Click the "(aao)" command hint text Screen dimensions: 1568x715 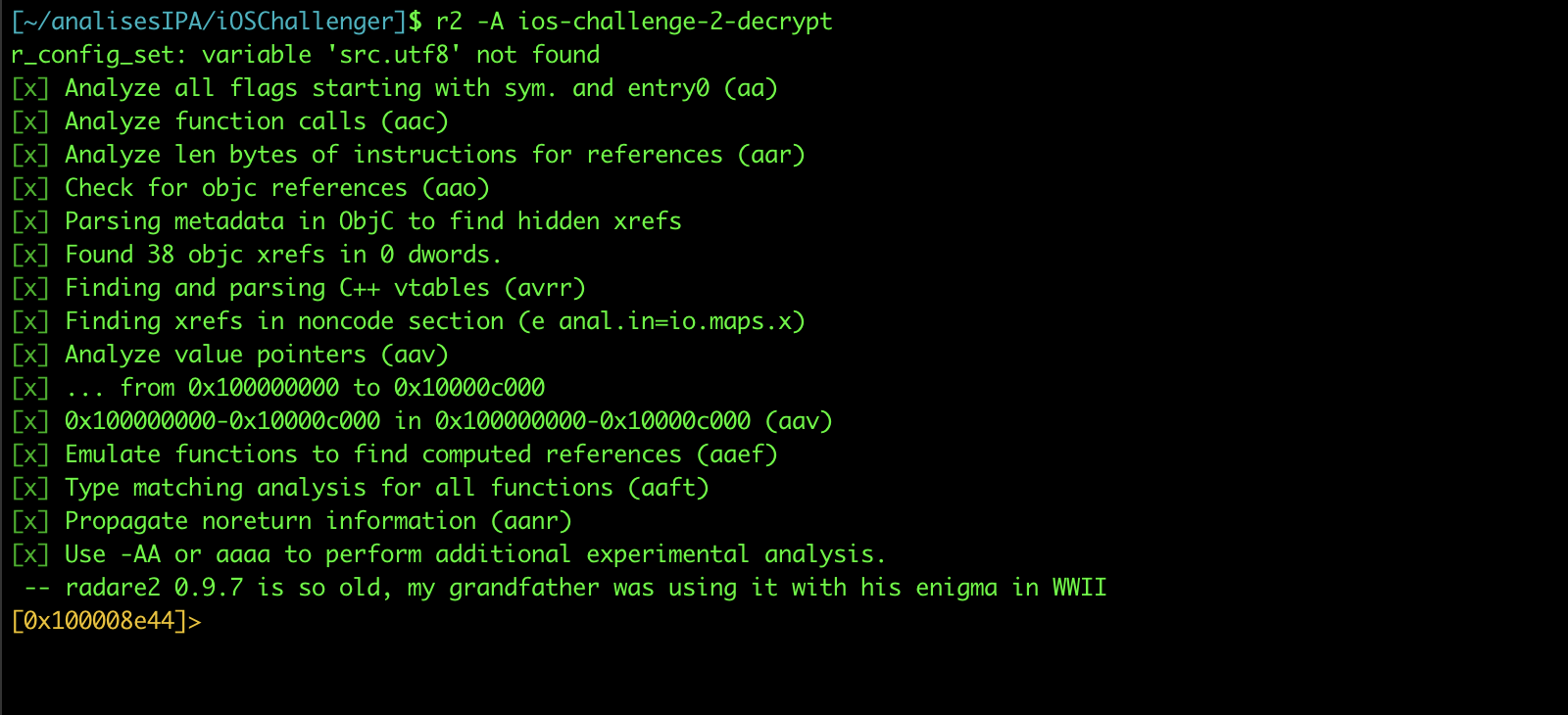(456, 188)
